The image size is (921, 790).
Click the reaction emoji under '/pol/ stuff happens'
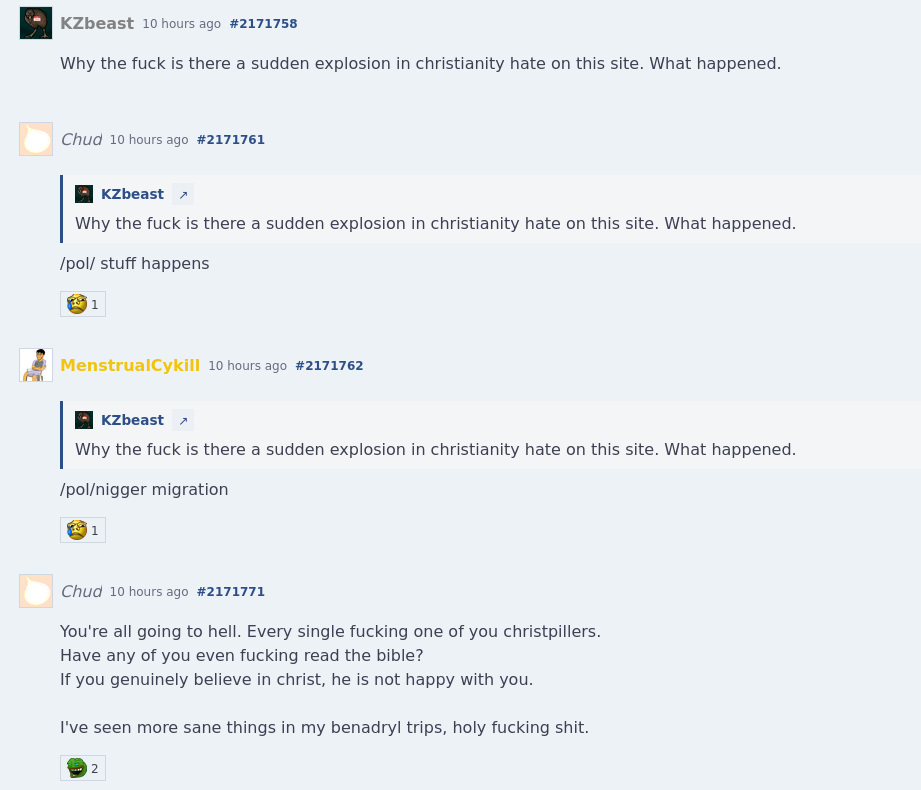(x=77, y=304)
